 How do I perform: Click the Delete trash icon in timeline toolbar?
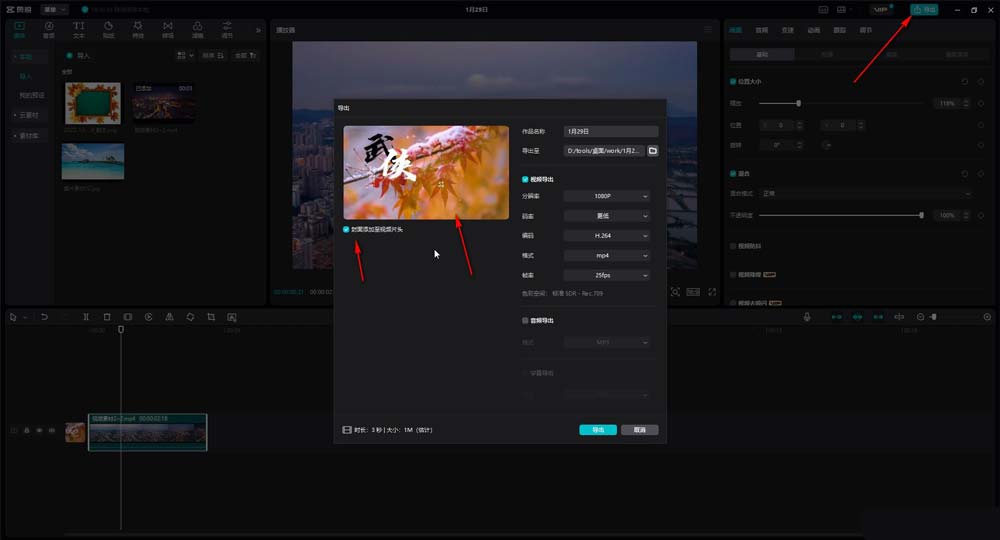tap(107, 317)
